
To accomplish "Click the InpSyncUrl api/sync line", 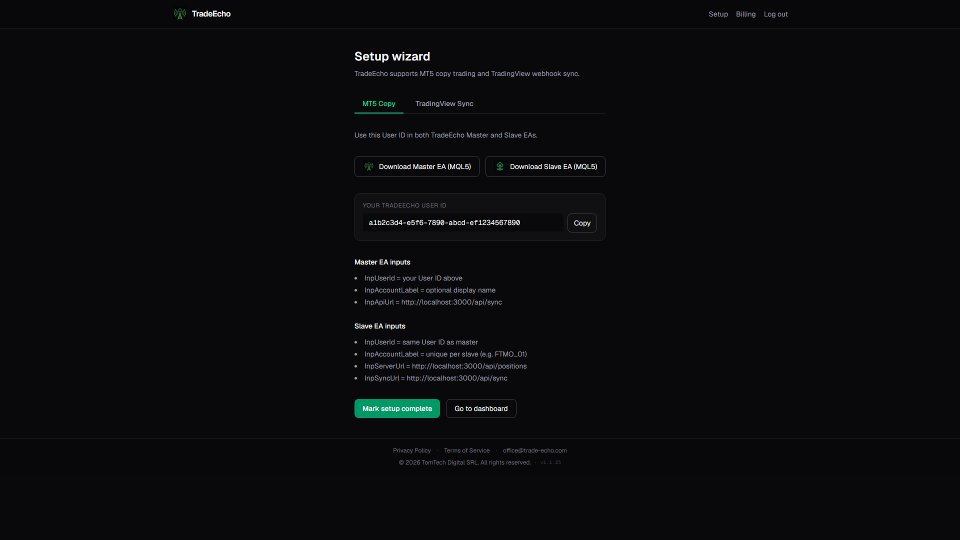I will (436, 378).
